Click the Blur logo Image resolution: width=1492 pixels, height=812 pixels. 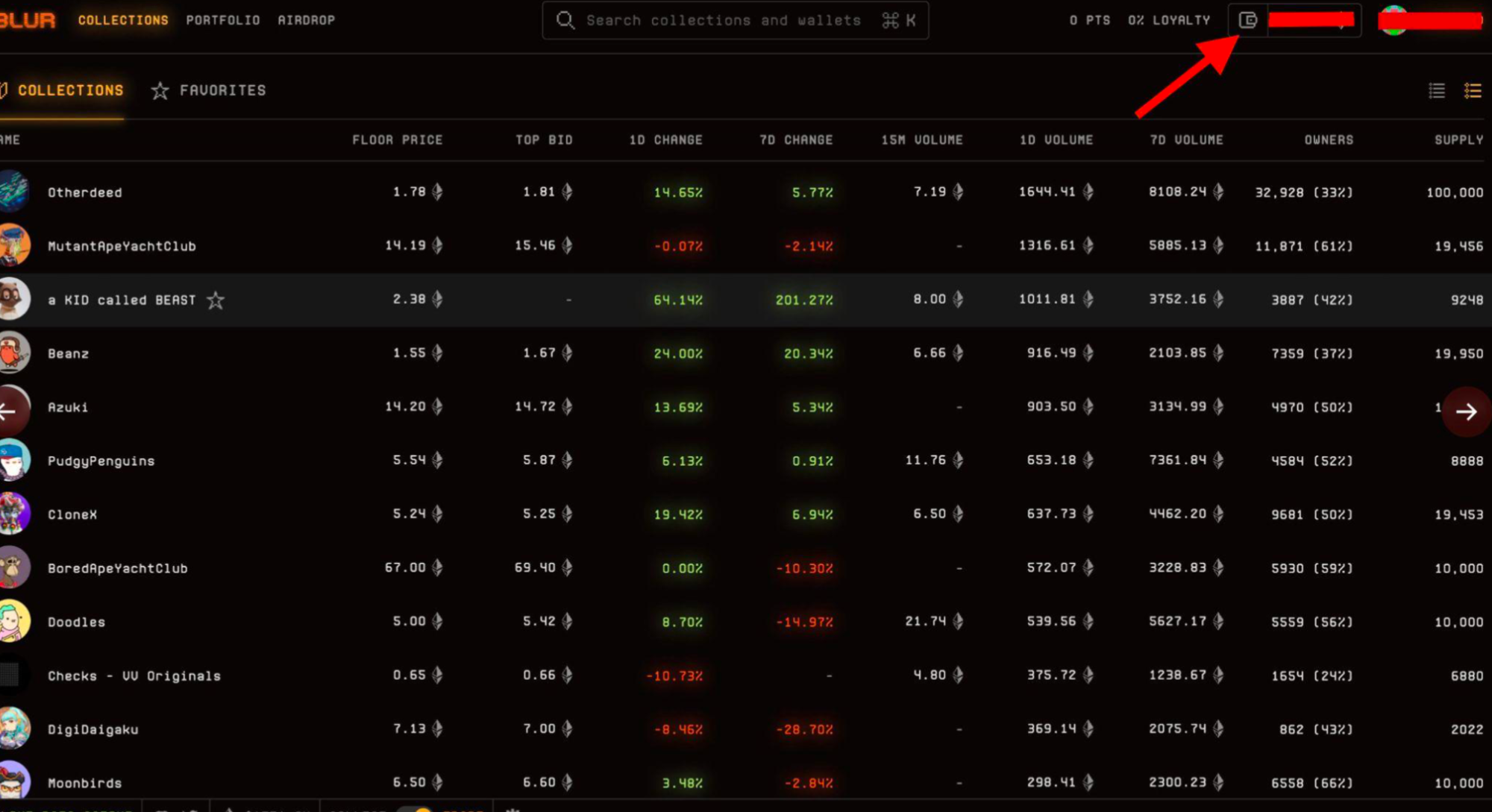point(28,20)
